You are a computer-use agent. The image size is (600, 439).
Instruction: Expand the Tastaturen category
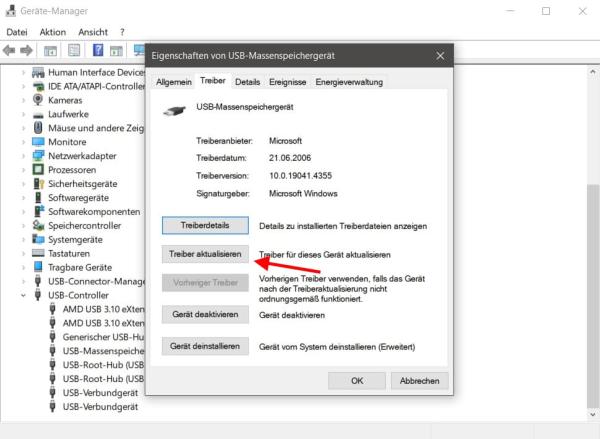tap(24, 254)
